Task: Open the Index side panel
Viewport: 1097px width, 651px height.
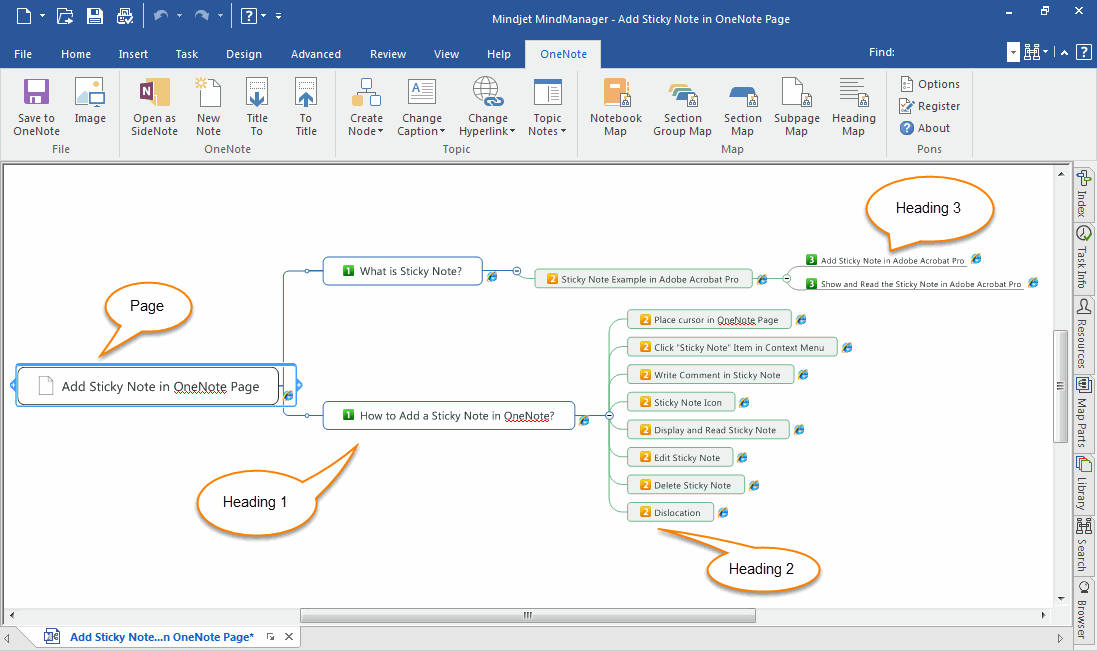Action: pyautogui.click(x=1083, y=194)
